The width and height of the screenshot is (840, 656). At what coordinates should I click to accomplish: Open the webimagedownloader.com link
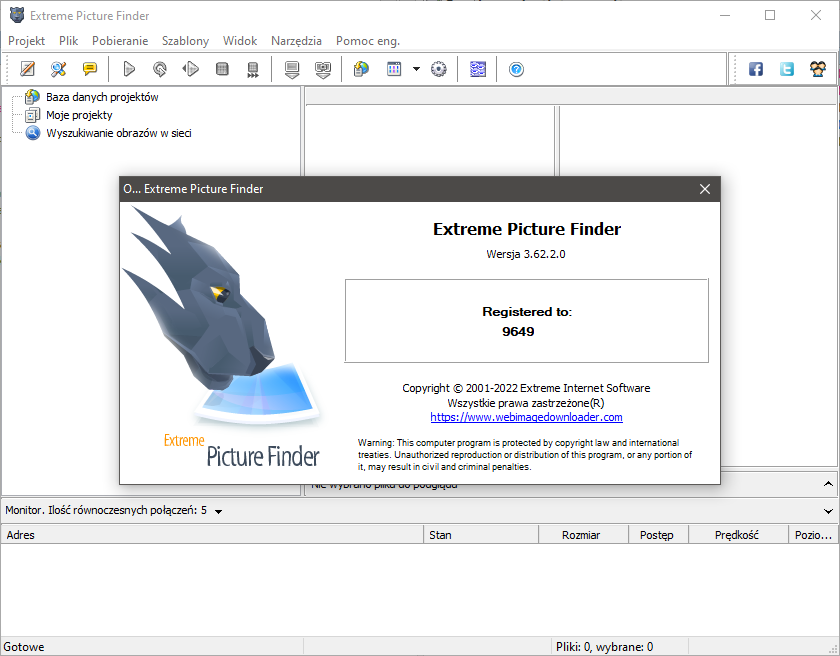pos(527,417)
